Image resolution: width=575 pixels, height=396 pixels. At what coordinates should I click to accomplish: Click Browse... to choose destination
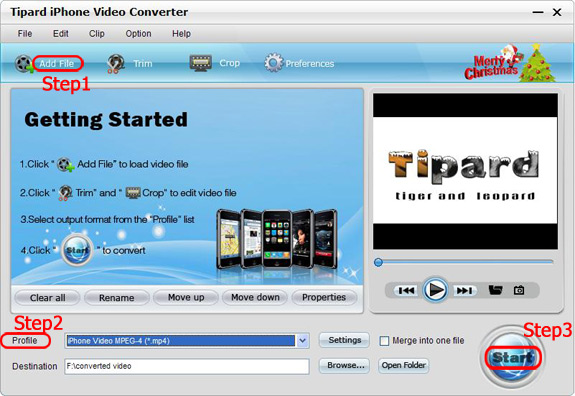(344, 366)
